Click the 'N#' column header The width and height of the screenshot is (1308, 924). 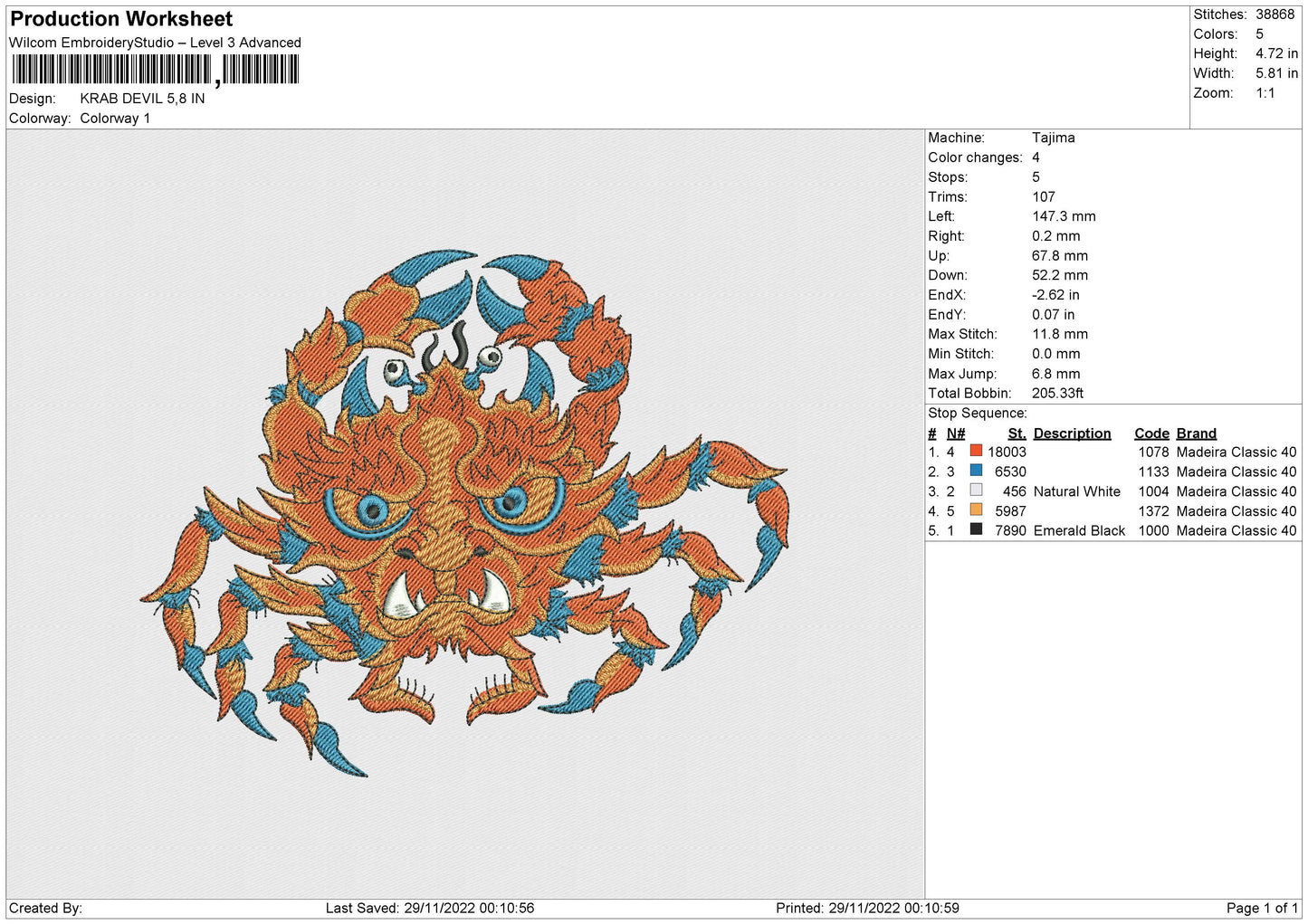pos(956,433)
